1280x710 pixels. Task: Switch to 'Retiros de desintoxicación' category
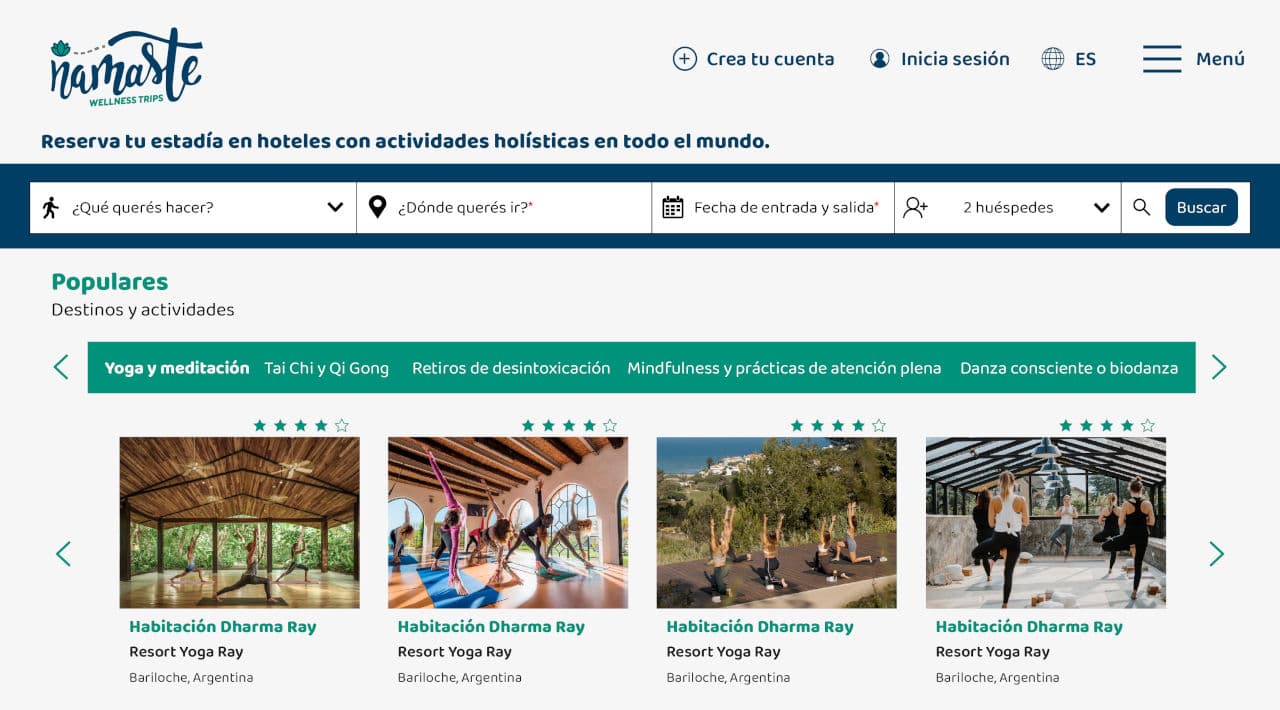511,367
